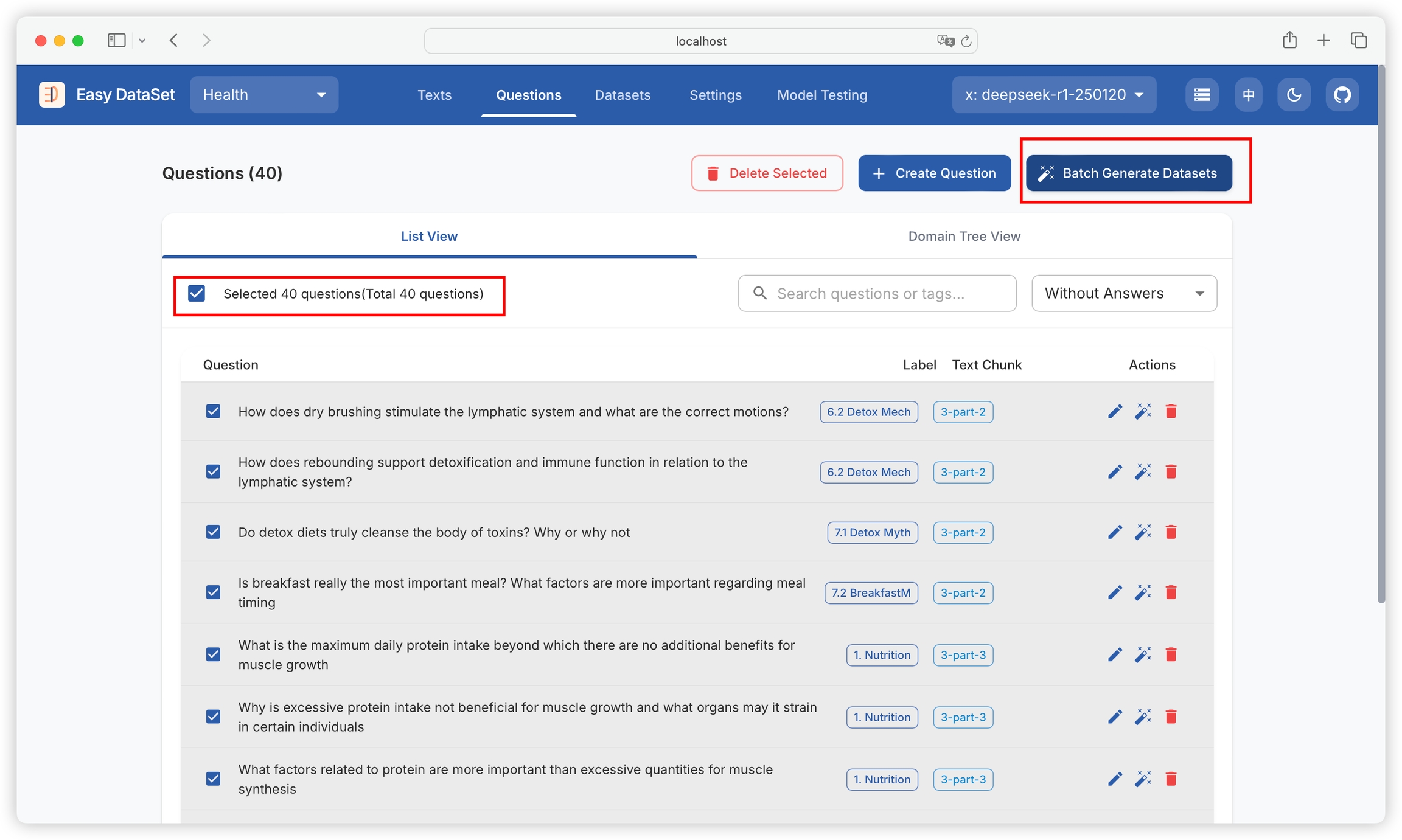Click Batch Generate Datasets button
Screen dimensions: 1402x840
tap(1129, 173)
